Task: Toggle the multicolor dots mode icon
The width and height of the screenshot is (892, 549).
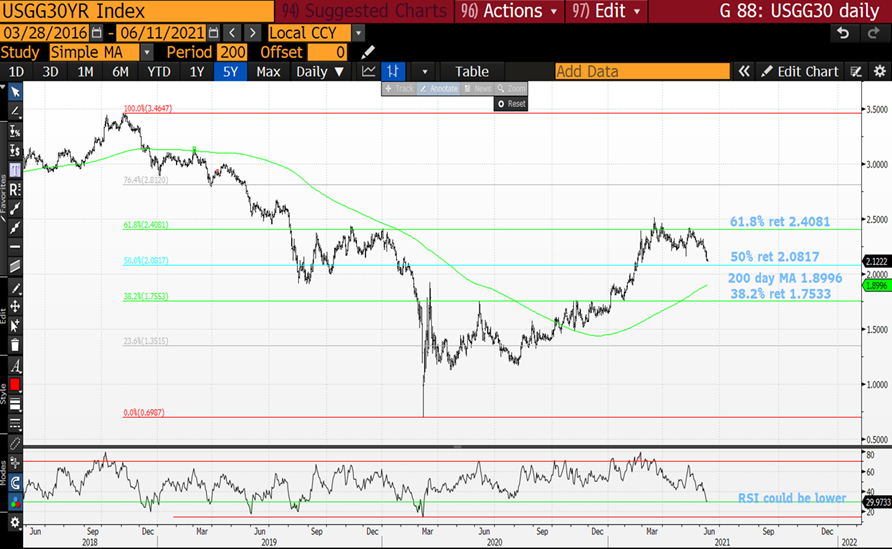Action: [15, 503]
